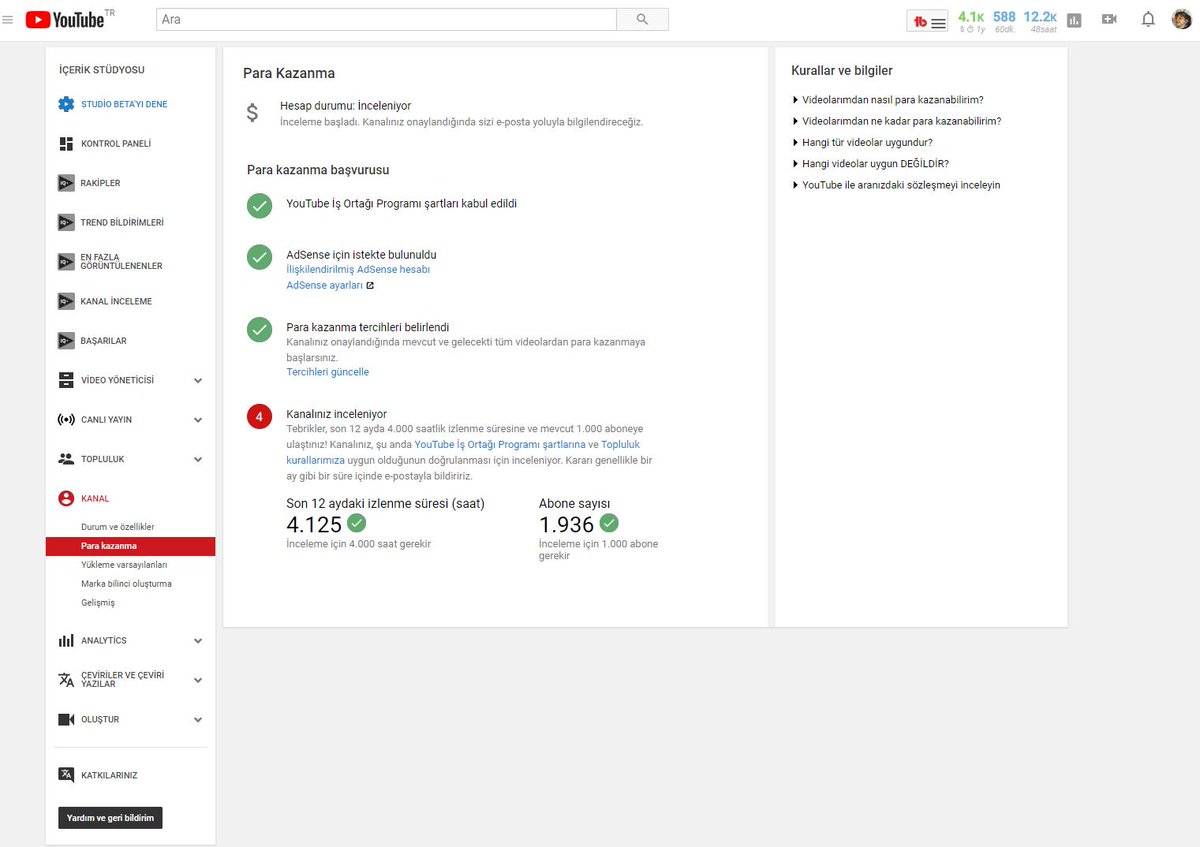Click the 588 stat in header
The height and width of the screenshot is (847, 1200).
coord(1004,17)
